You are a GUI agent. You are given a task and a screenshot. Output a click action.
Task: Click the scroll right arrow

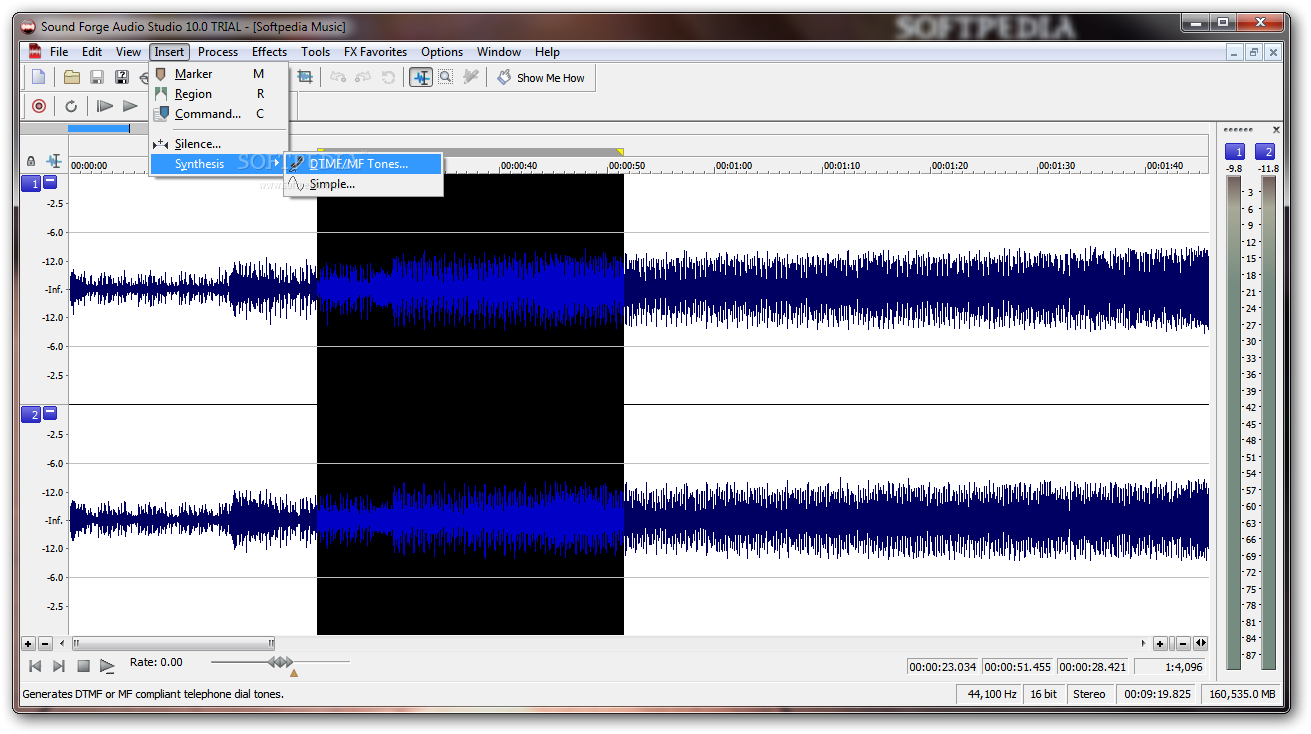[1144, 644]
